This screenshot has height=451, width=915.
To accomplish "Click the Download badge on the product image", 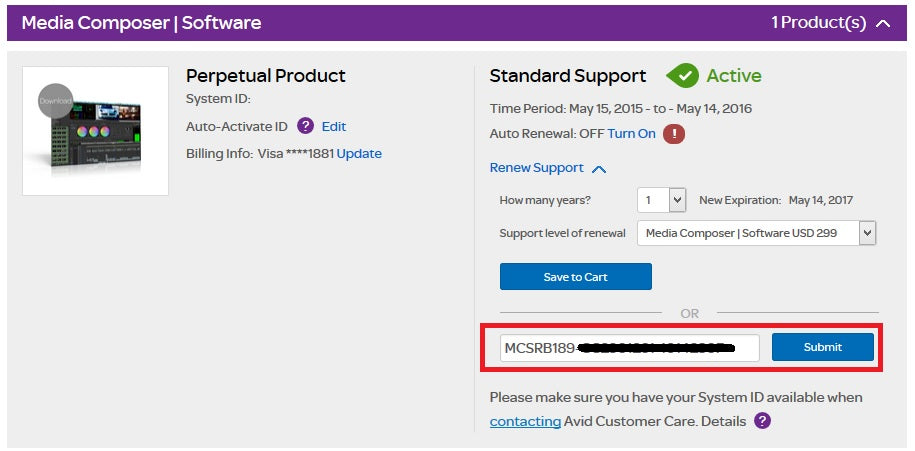I will 55,101.
